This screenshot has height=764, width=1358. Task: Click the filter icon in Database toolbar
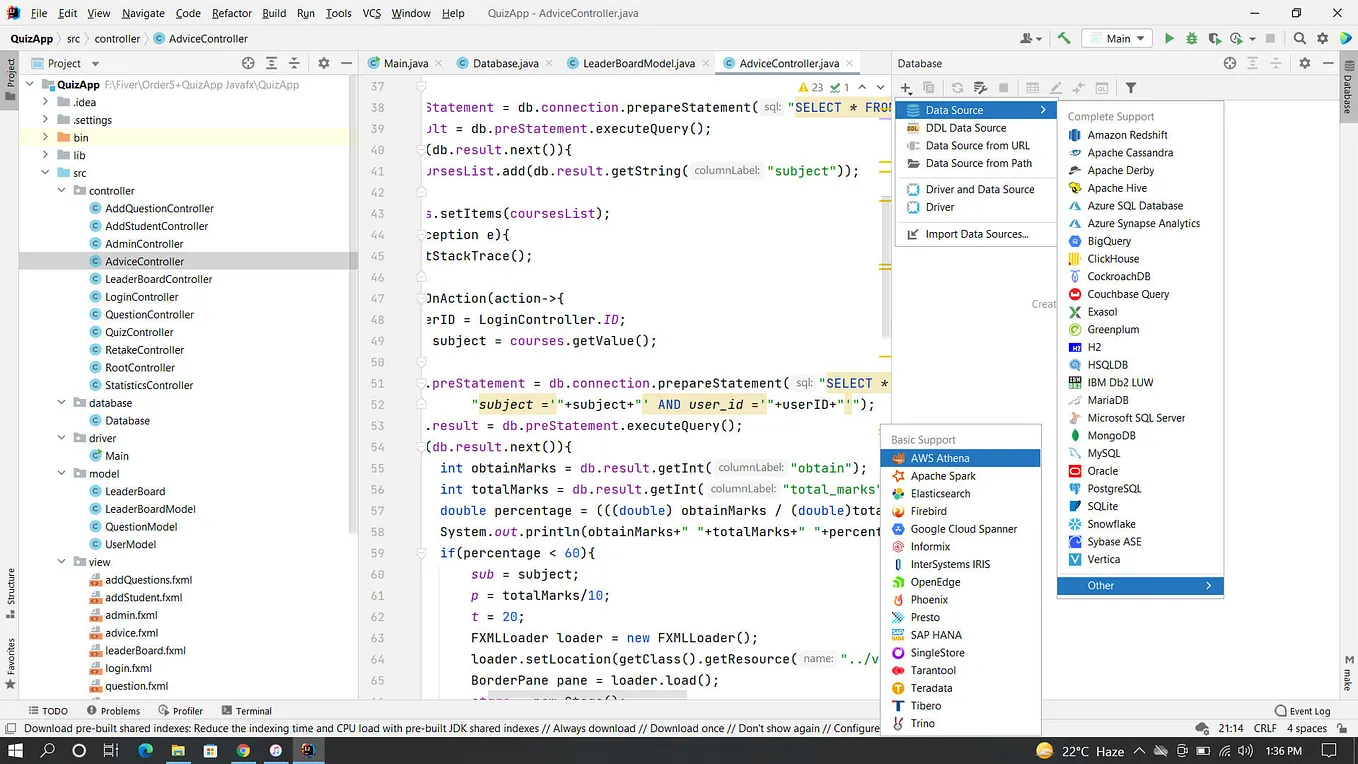1131,88
